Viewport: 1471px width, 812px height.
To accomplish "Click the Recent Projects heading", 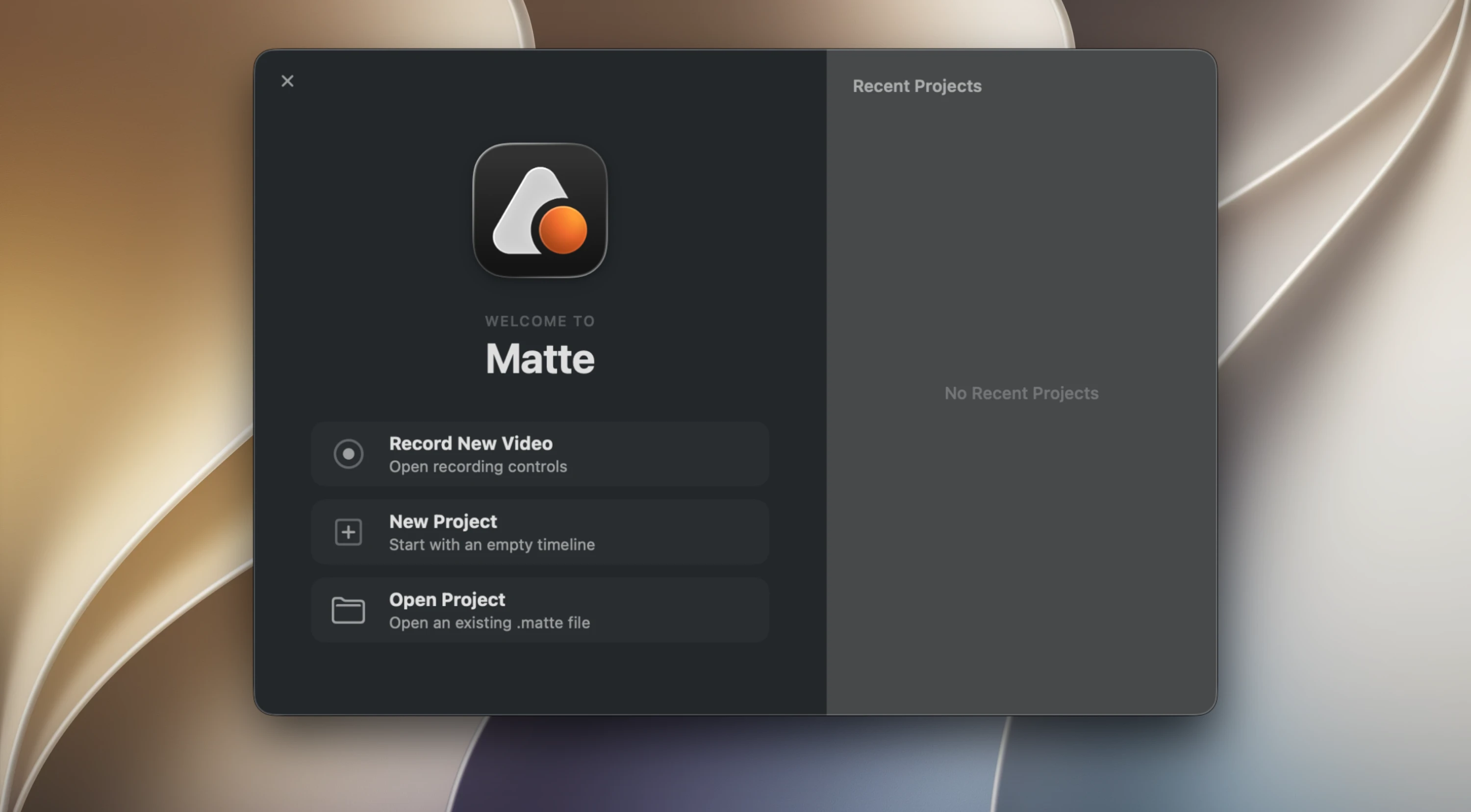I will click(x=917, y=86).
